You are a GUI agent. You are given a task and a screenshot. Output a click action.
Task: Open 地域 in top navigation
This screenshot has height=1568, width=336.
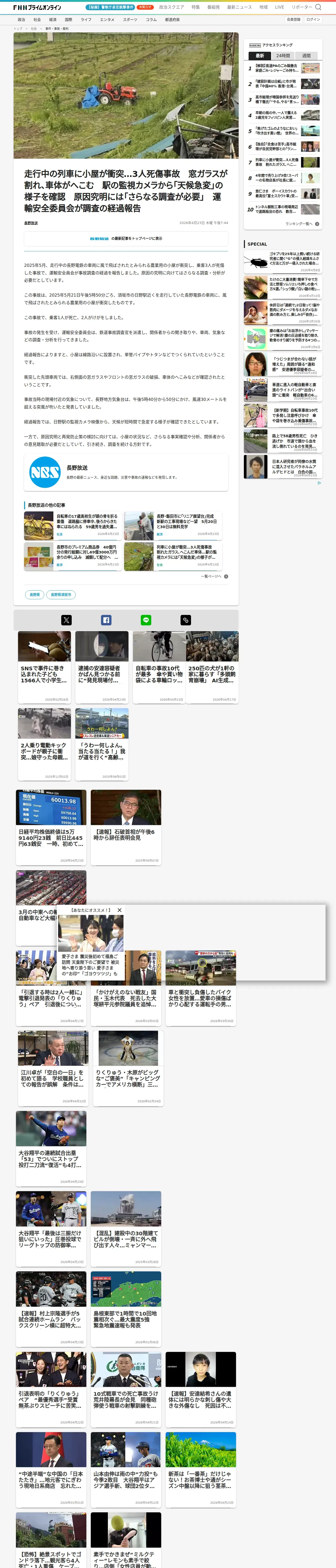[x=264, y=7]
